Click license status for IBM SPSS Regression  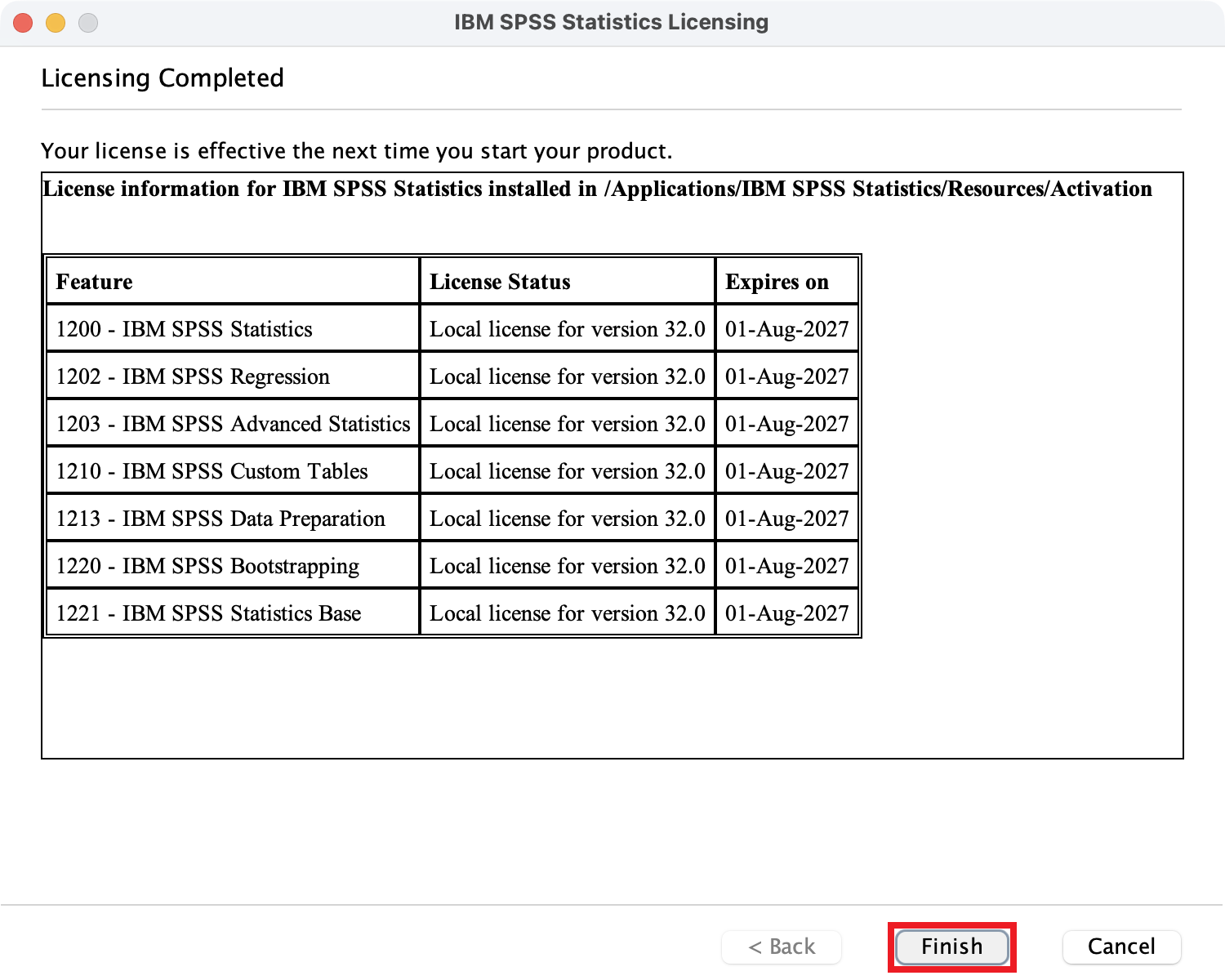click(x=568, y=376)
